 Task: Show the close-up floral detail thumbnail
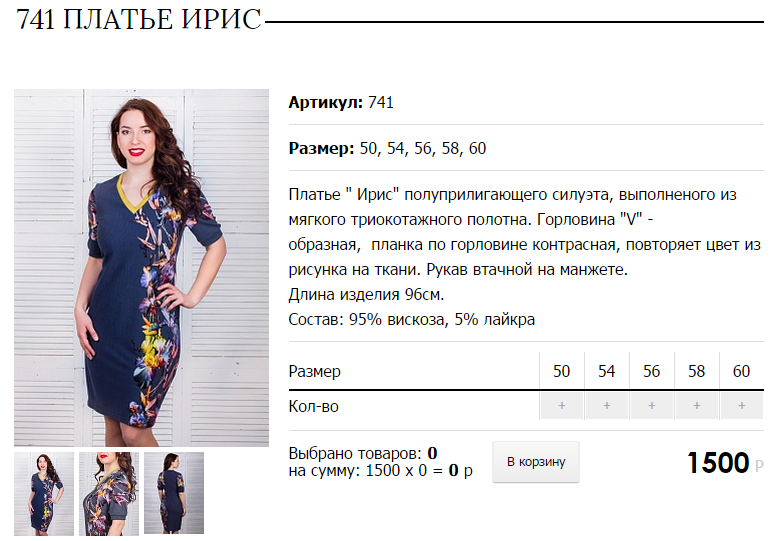(109, 494)
